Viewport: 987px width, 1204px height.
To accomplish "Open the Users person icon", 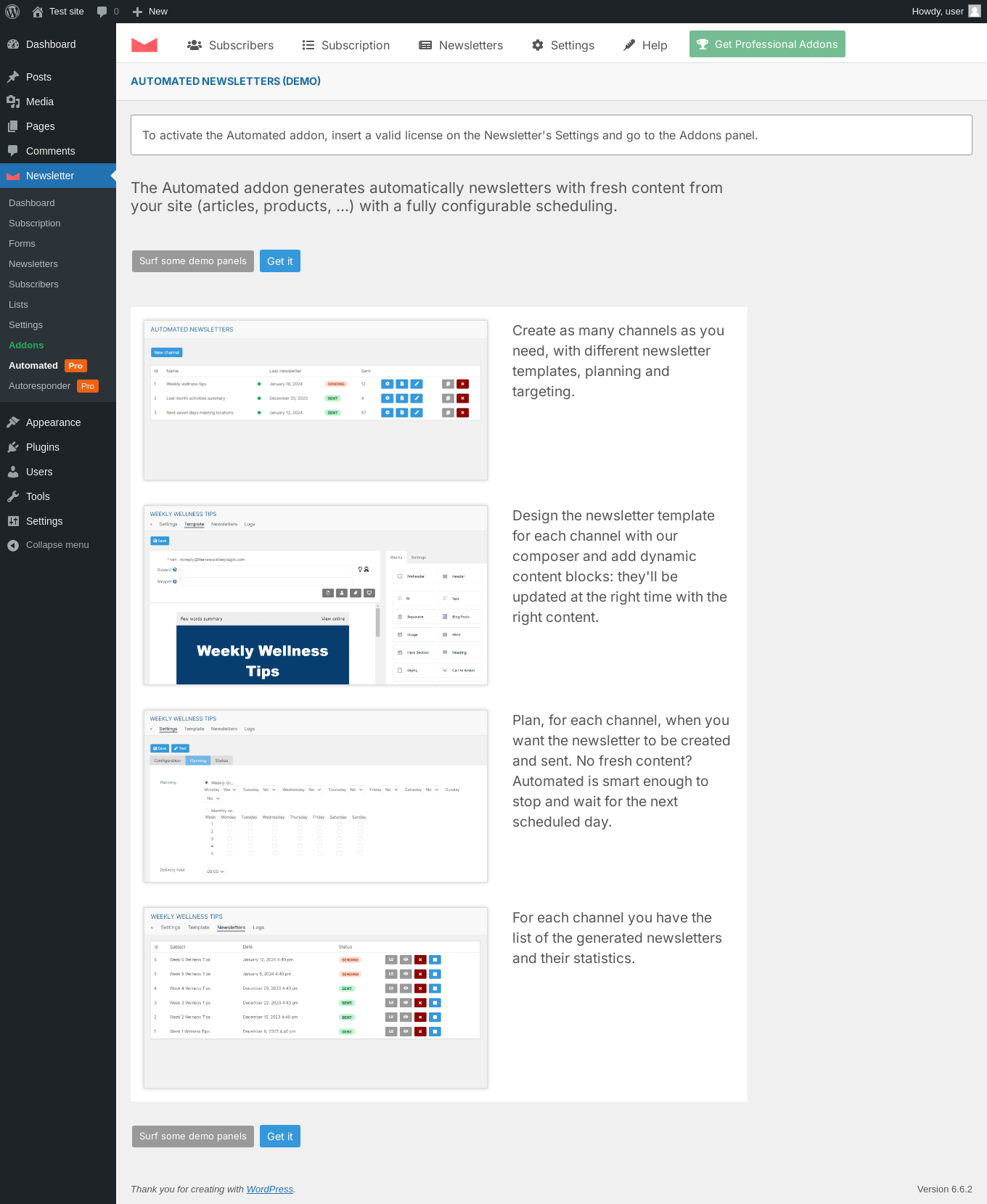I will point(13,472).
